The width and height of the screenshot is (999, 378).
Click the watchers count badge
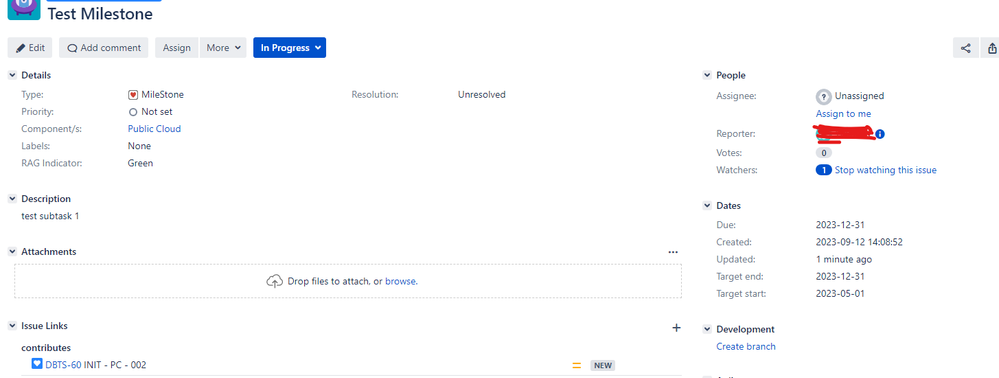(824, 170)
